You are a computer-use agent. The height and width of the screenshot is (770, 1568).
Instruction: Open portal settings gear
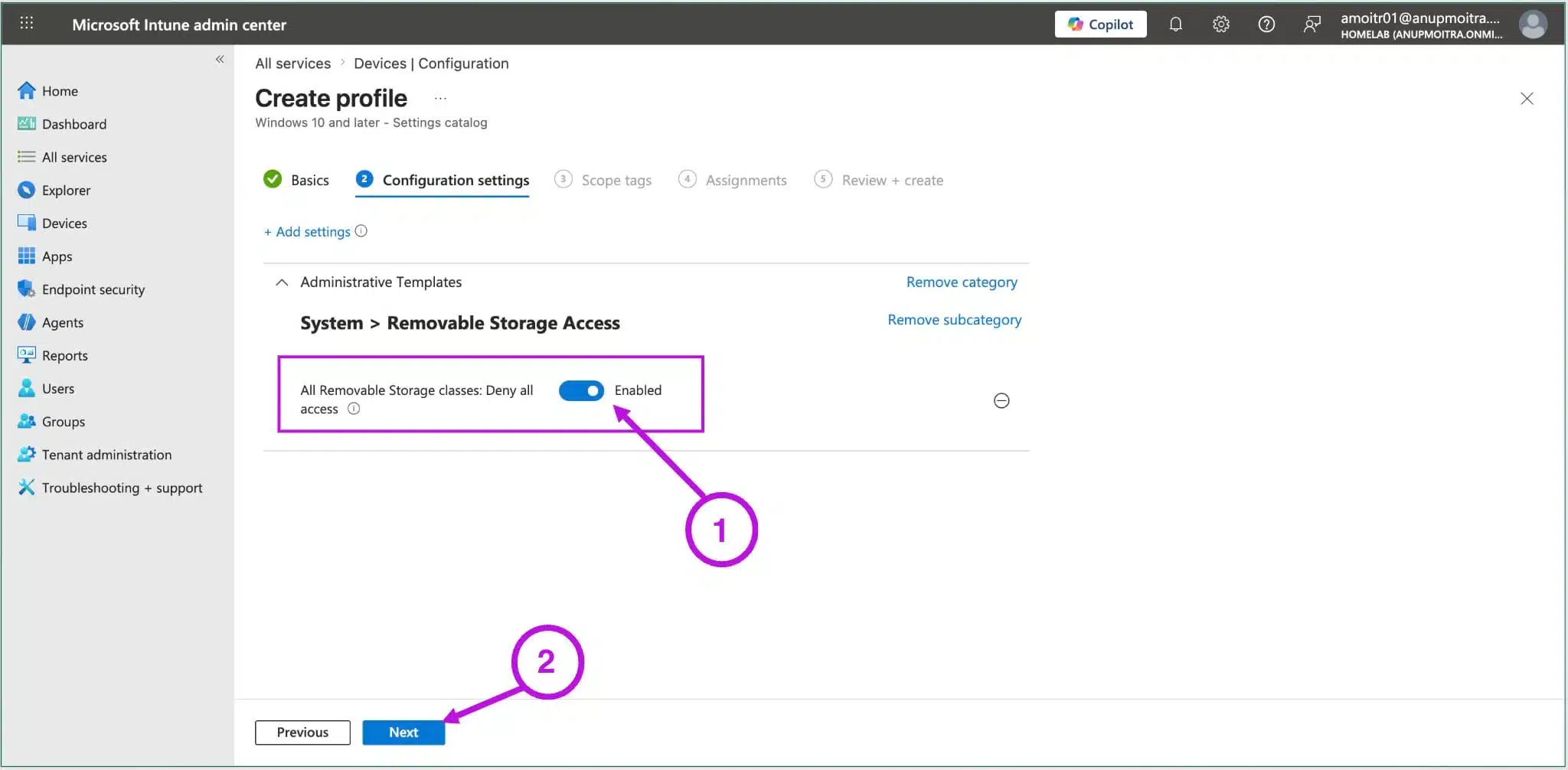1221,24
